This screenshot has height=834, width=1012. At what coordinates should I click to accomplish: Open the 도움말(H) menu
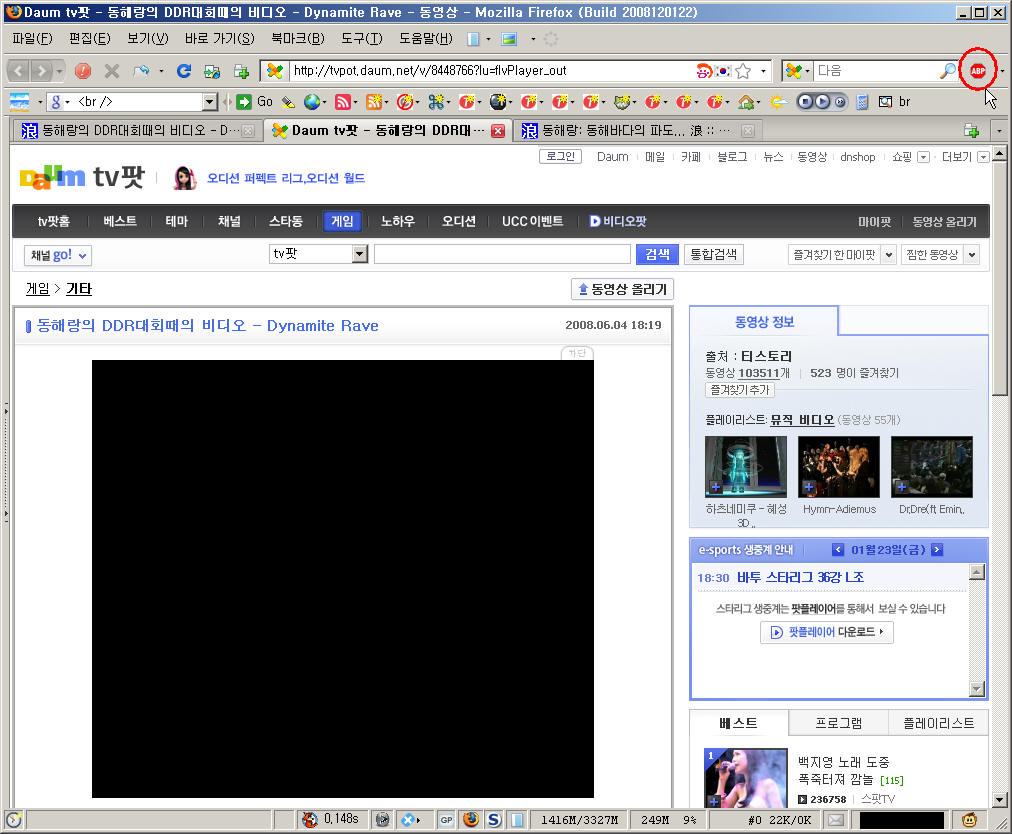[x=426, y=39]
